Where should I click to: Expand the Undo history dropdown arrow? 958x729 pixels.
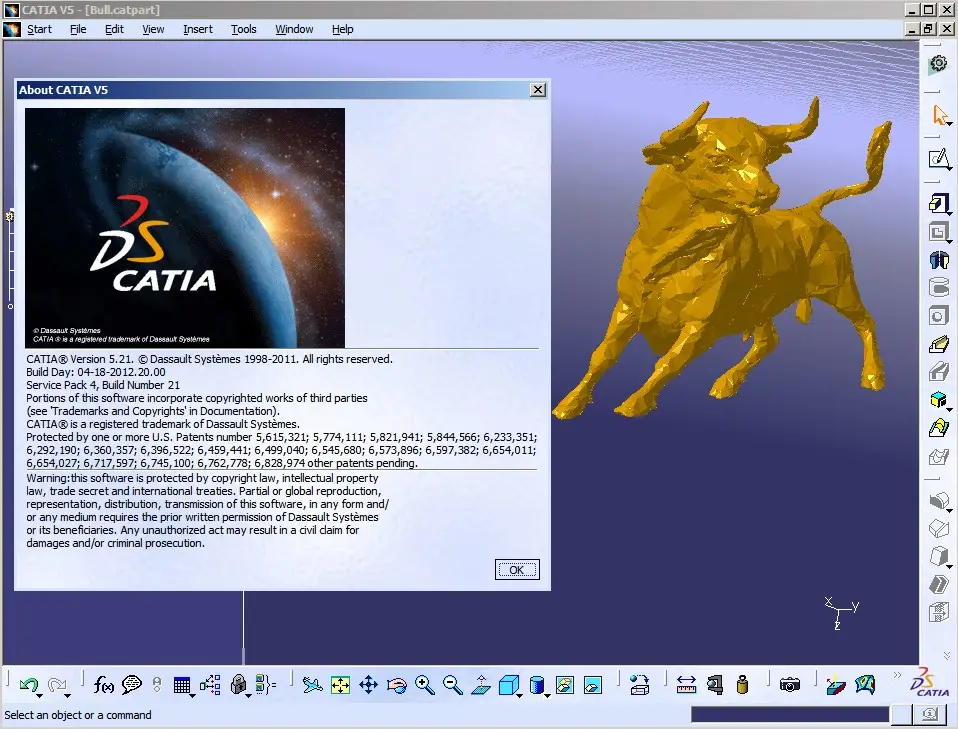point(39,696)
